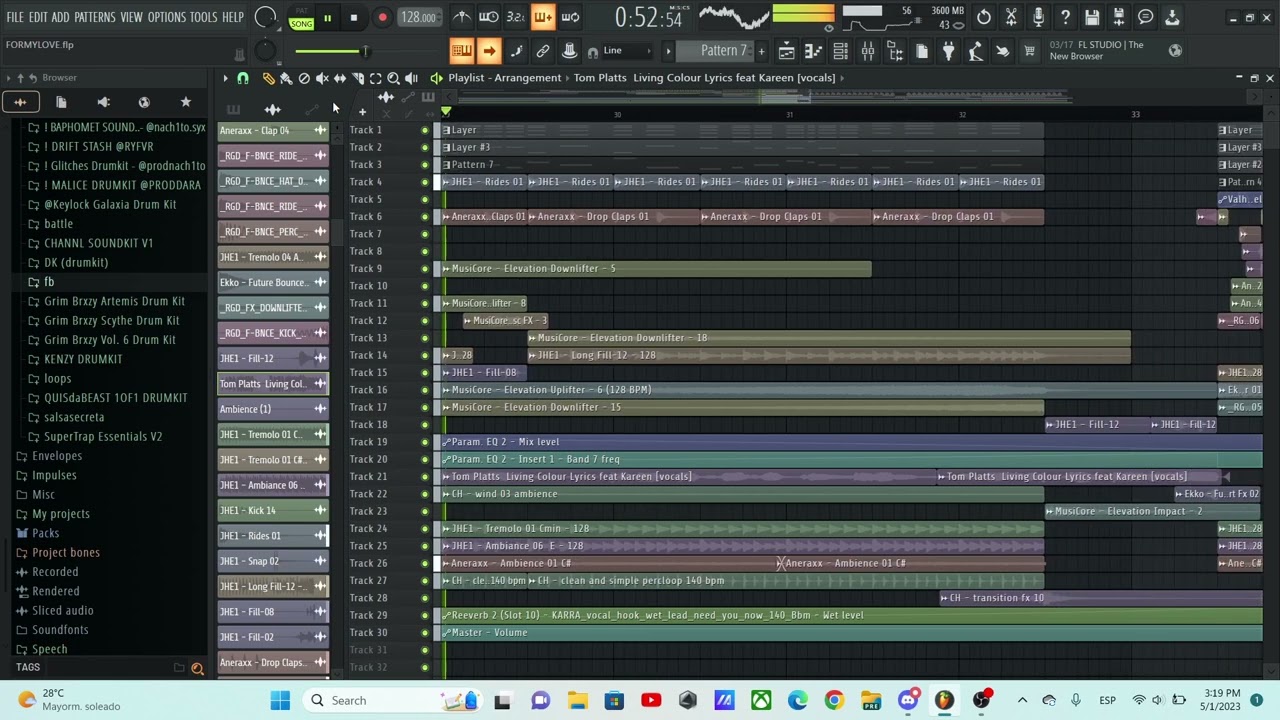Toggle the Playlist snap magnet icon

[x=243, y=78]
